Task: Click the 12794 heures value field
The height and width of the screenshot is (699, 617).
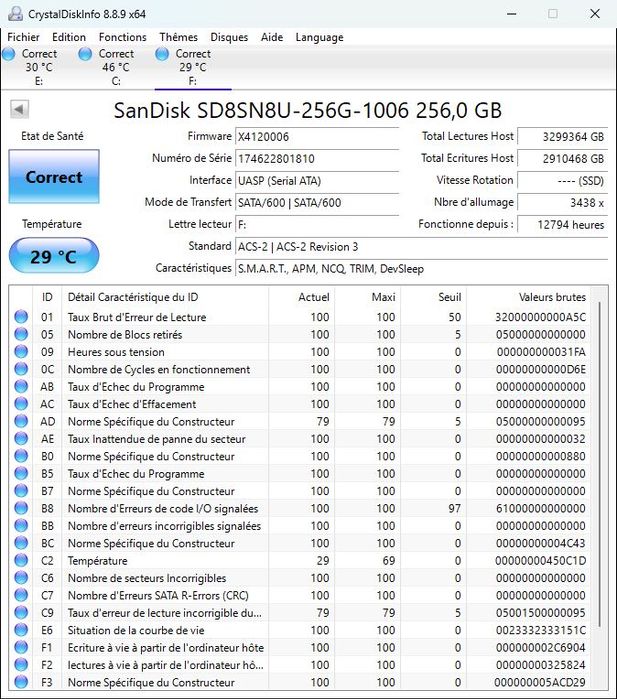Action: (562, 224)
